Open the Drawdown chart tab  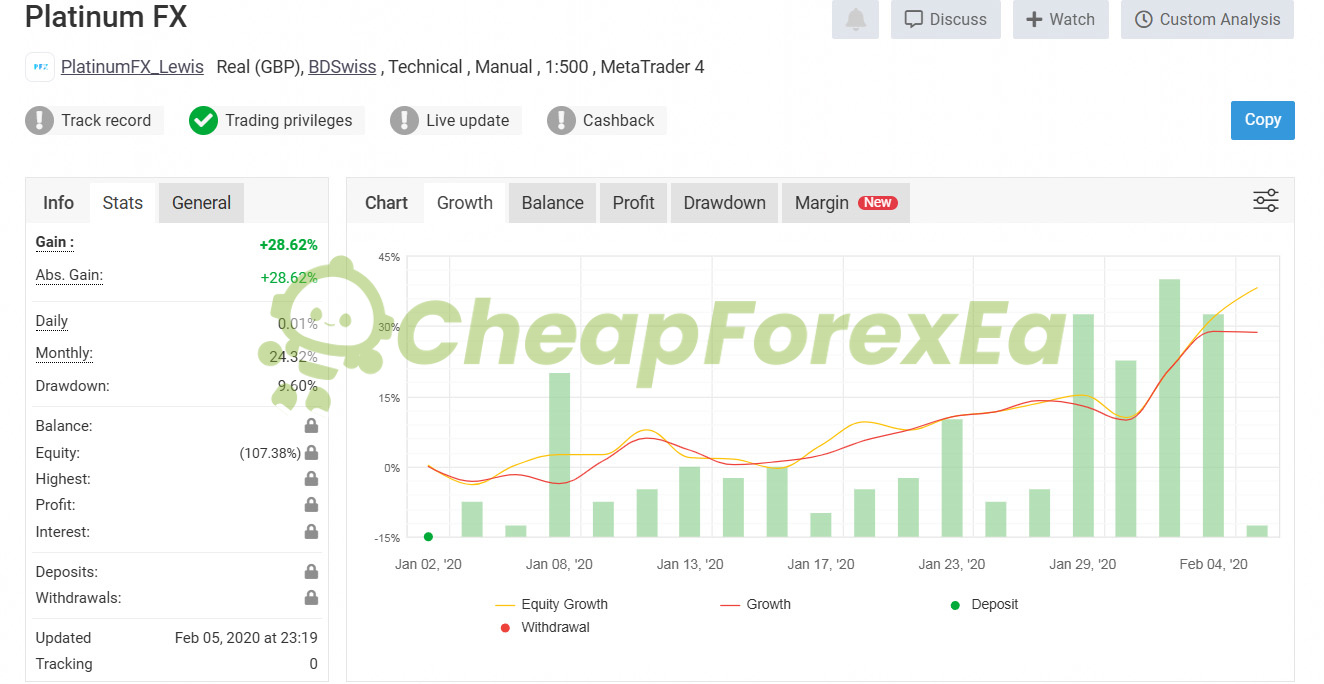pos(724,203)
